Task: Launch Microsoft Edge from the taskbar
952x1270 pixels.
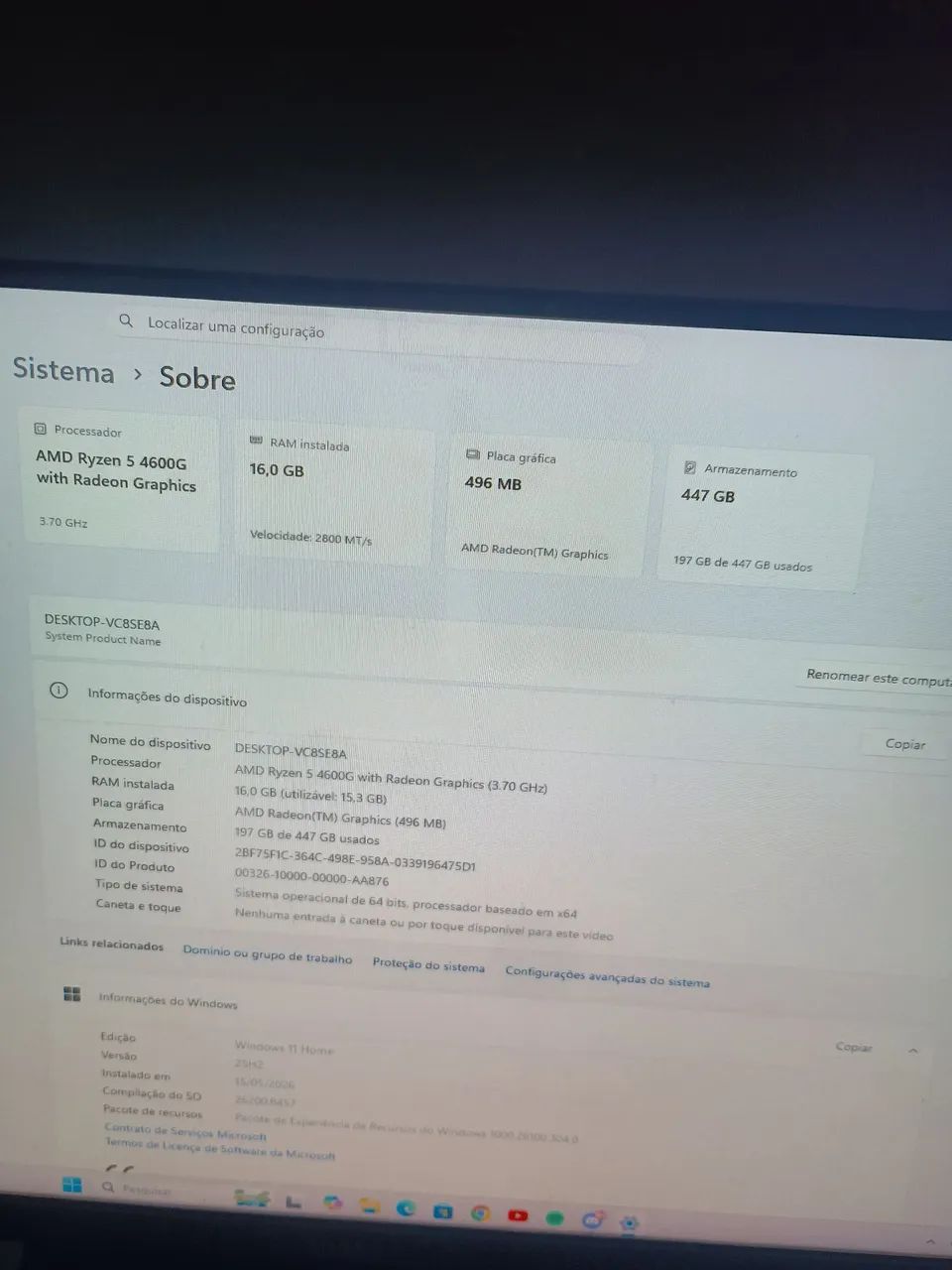Action: coord(406,1207)
